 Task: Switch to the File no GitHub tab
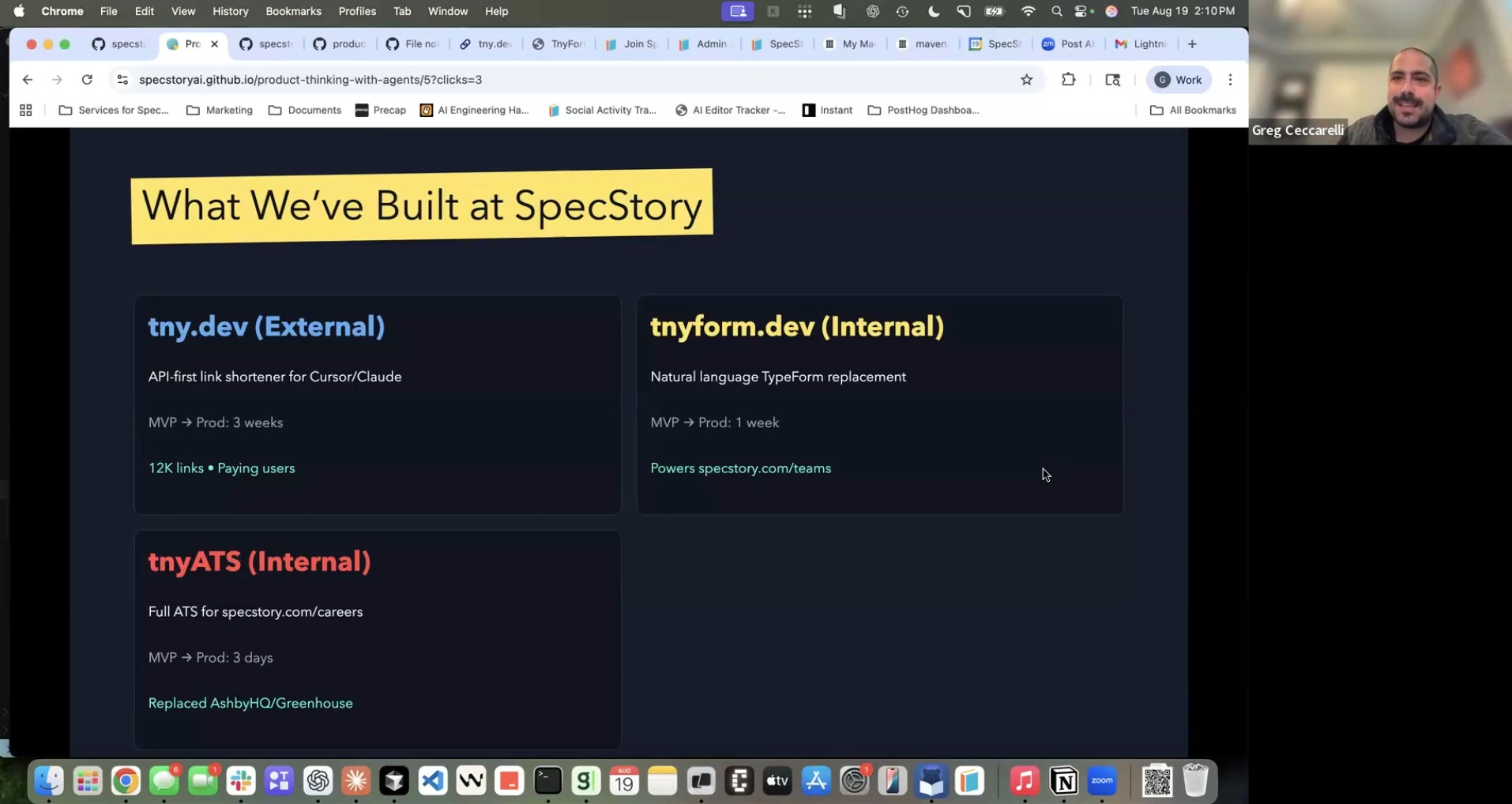[413, 44]
